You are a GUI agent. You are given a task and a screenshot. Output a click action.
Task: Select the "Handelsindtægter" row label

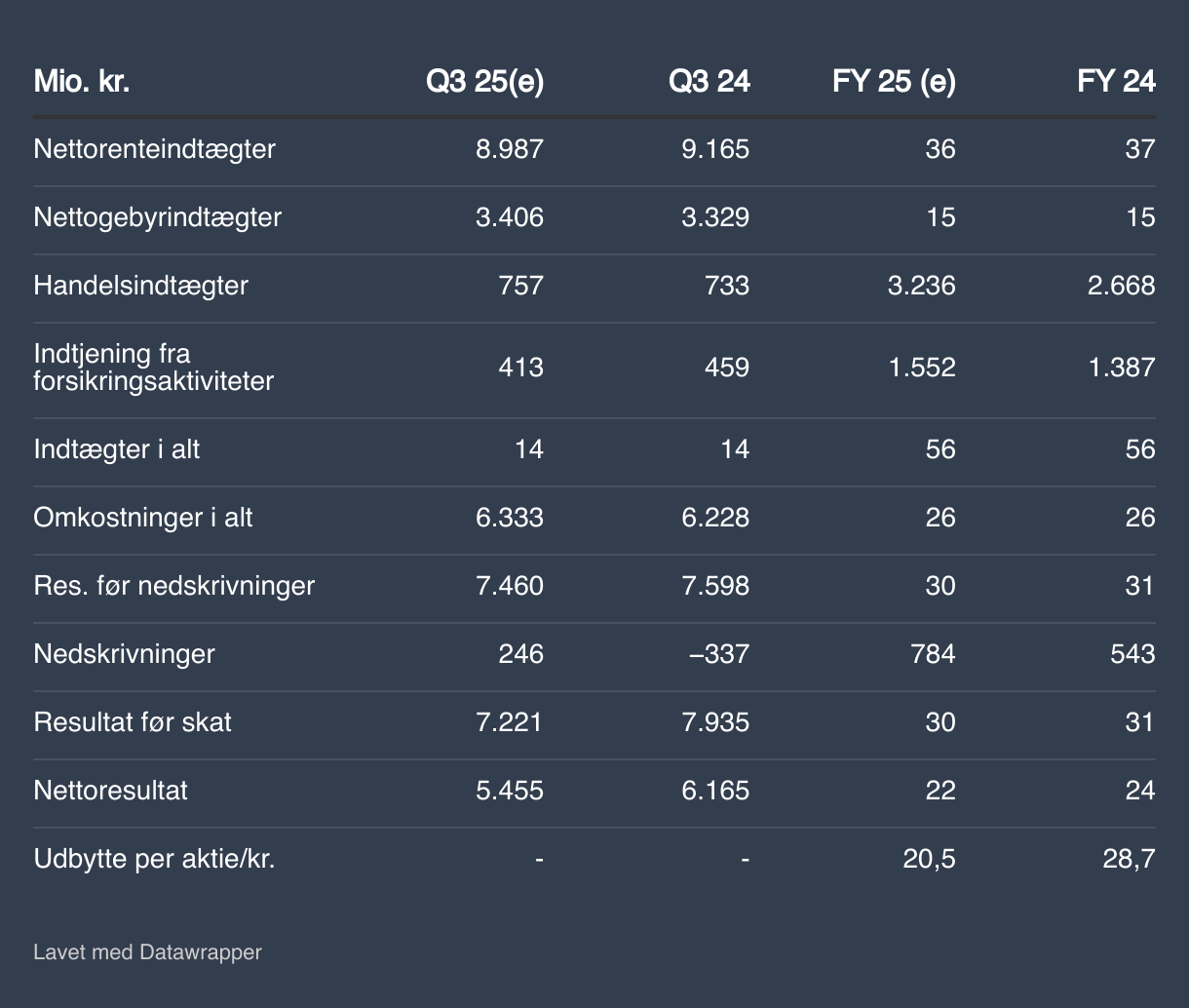(140, 285)
